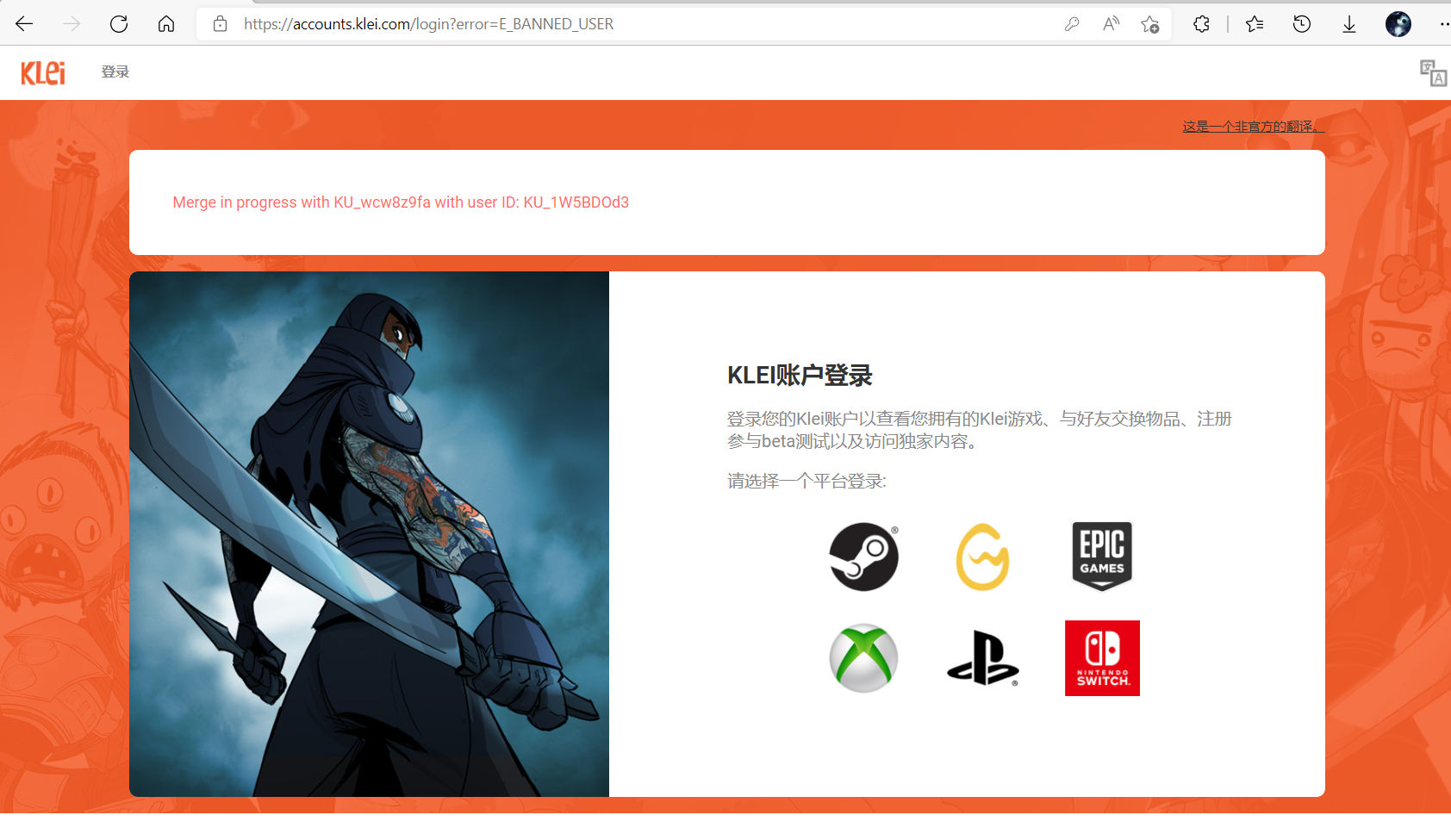Activate read aloud icon
The height and width of the screenshot is (840, 1451).
coord(1111,24)
